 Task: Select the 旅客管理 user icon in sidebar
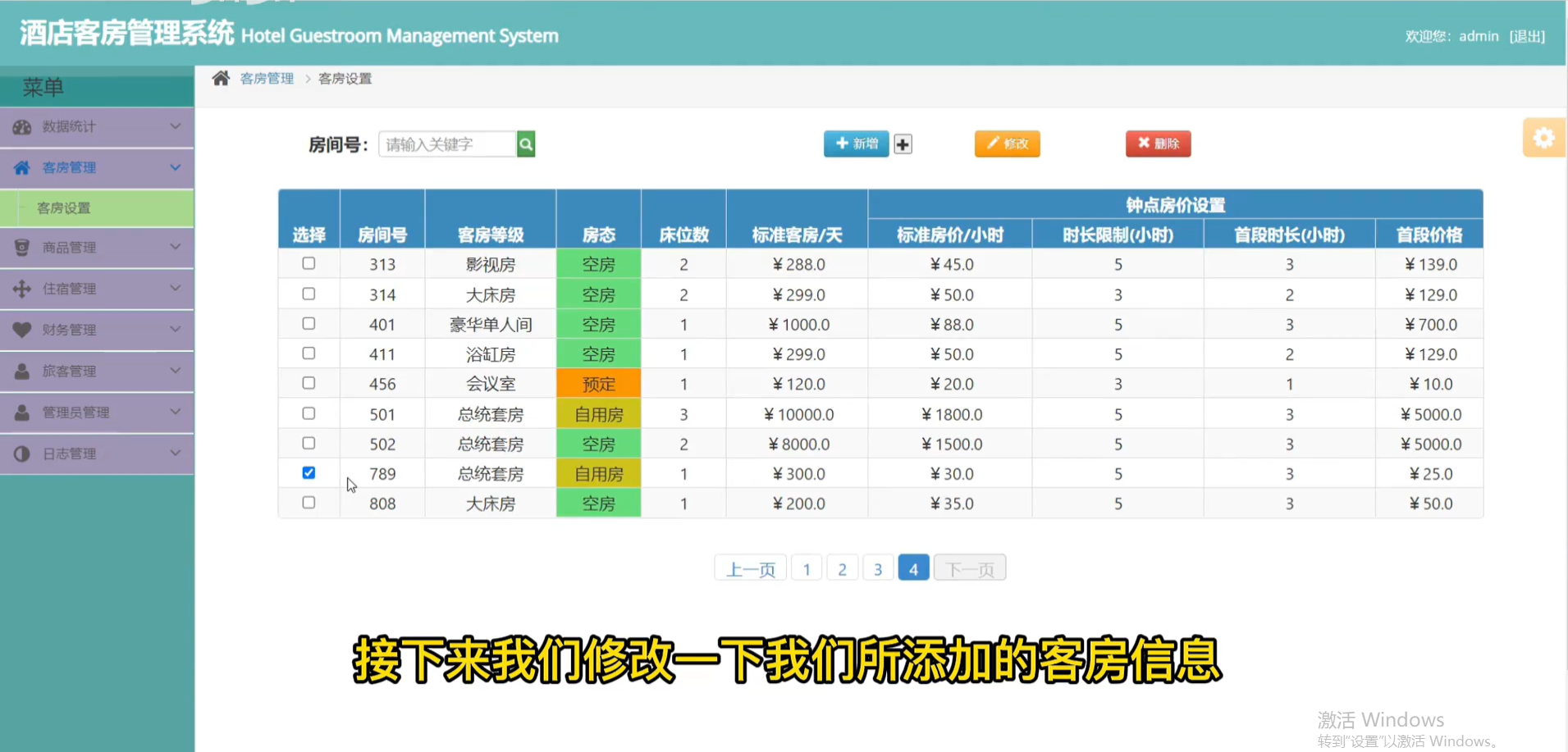pyautogui.click(x=21, y=371)
